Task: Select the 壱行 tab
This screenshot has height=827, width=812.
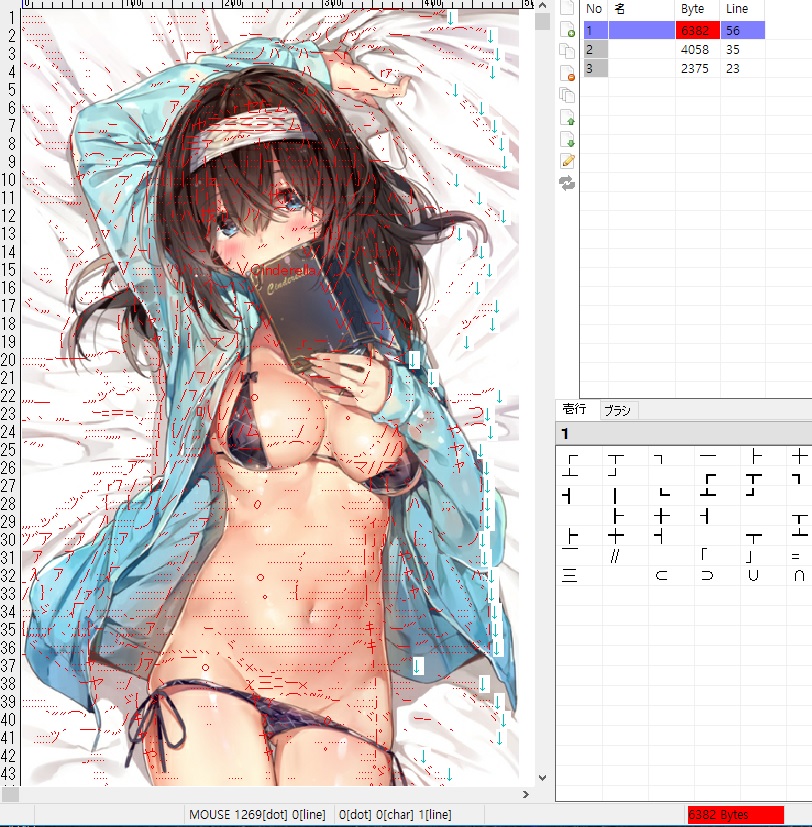Action: coord(575,411)
